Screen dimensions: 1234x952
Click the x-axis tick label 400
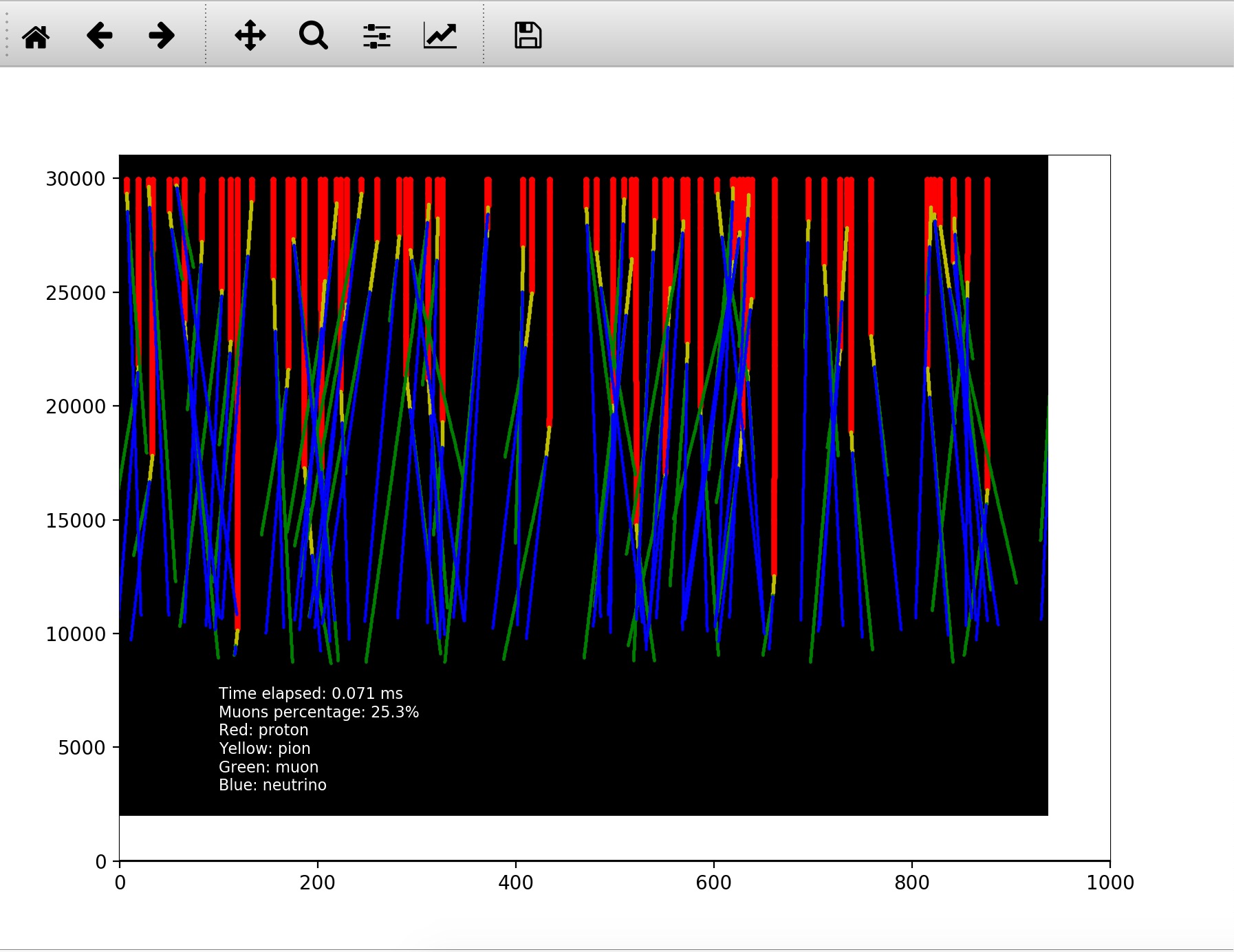pos(516,883)
